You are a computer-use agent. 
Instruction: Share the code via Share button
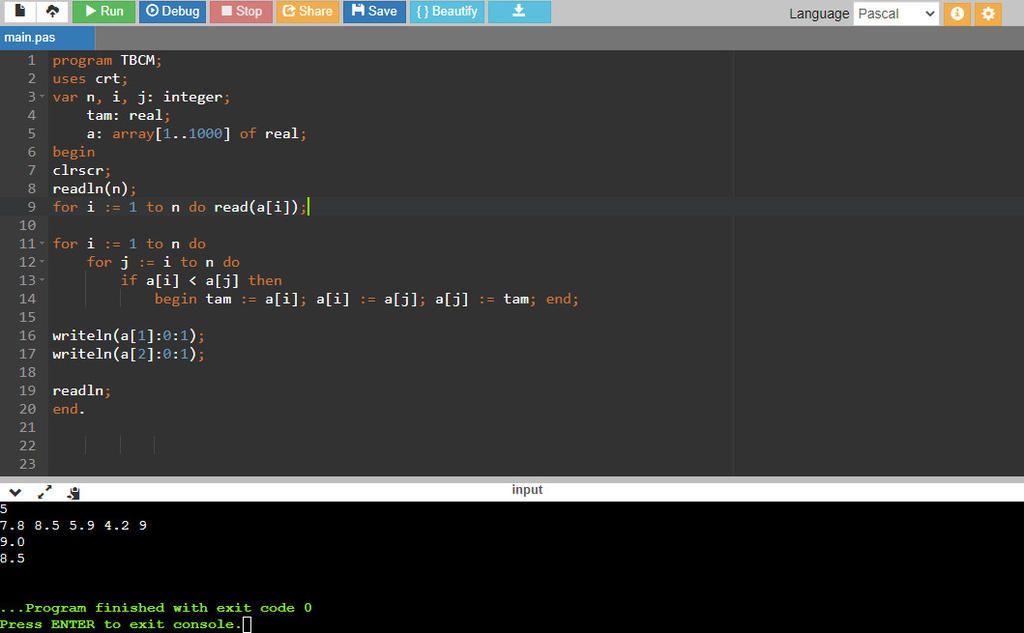(308, 11)
